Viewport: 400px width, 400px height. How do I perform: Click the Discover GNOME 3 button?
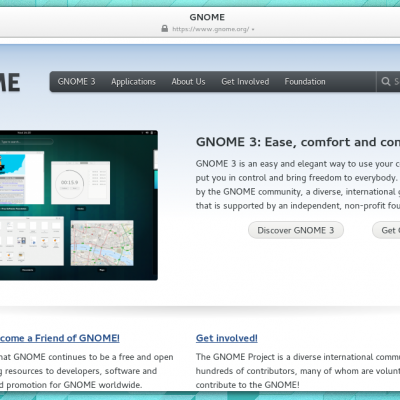point(296,230)
